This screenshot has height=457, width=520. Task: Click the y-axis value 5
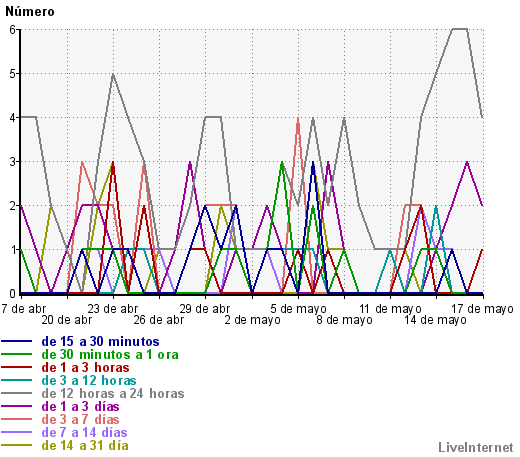click(x=13, y=74)
